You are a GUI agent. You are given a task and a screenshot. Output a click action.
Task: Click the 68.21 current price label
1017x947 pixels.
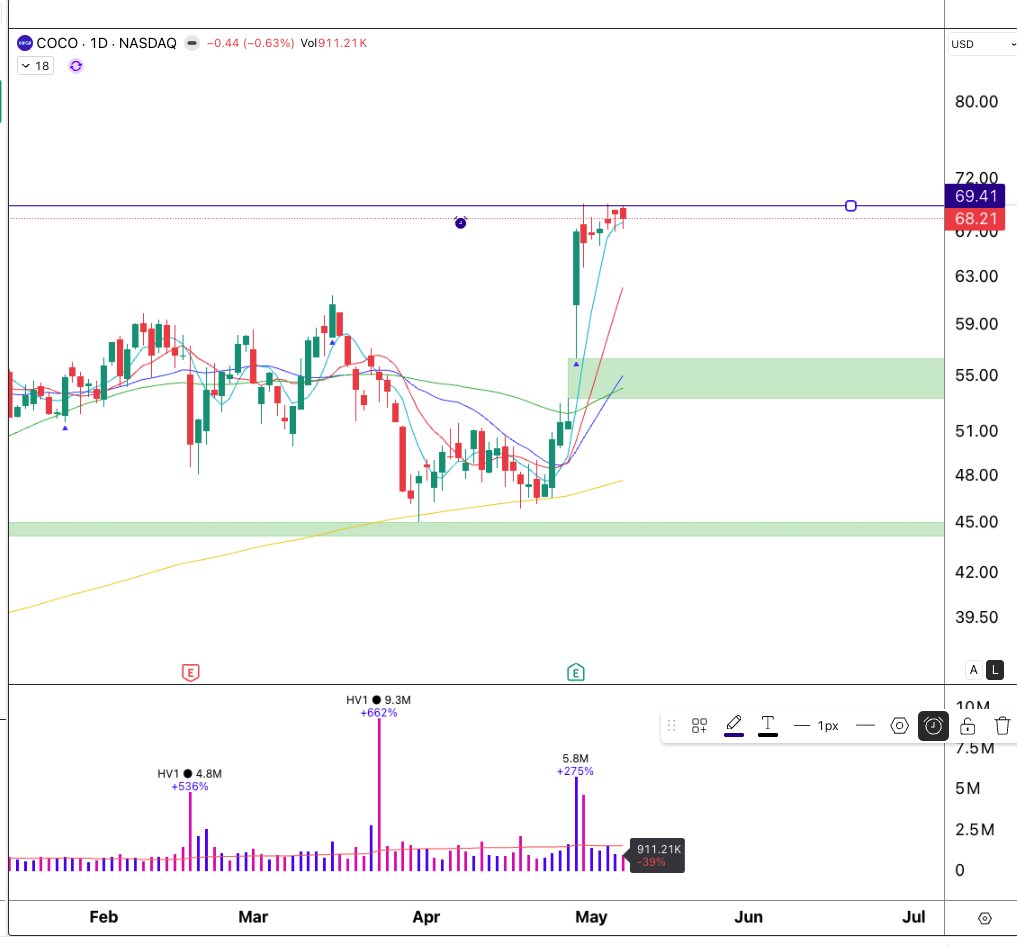coord(975,219)
